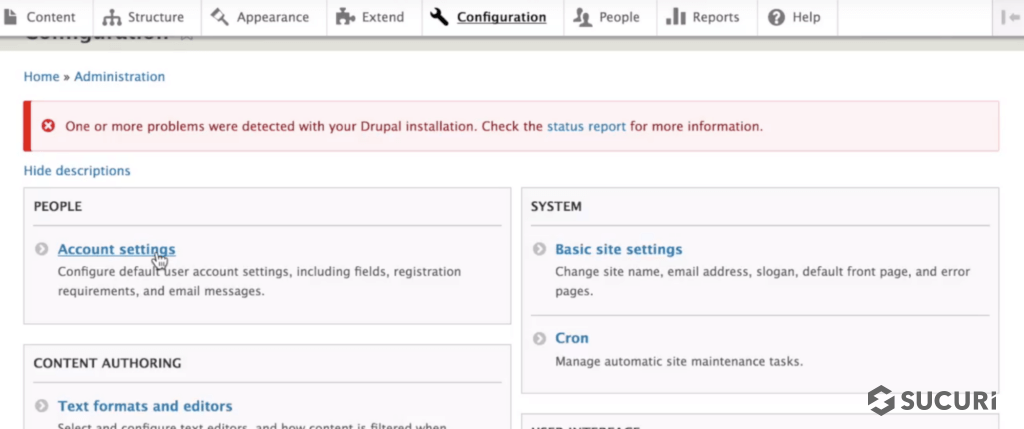Toggle Hide descriptions link
1024x429 pixels.
pyautogui.click(x=77, y=171)
